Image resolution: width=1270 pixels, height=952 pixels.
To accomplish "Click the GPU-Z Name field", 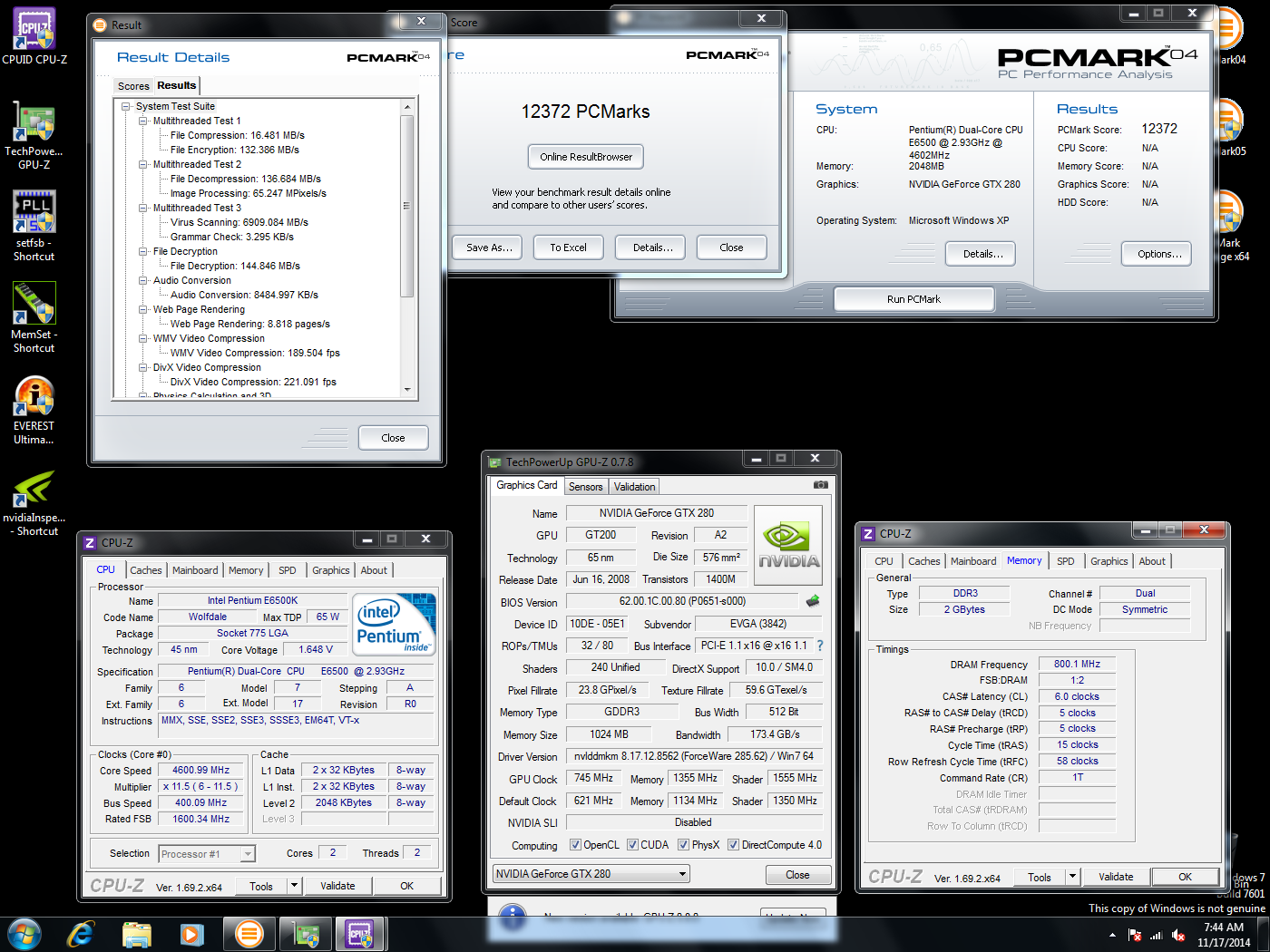I will click(x=656, y=513).
